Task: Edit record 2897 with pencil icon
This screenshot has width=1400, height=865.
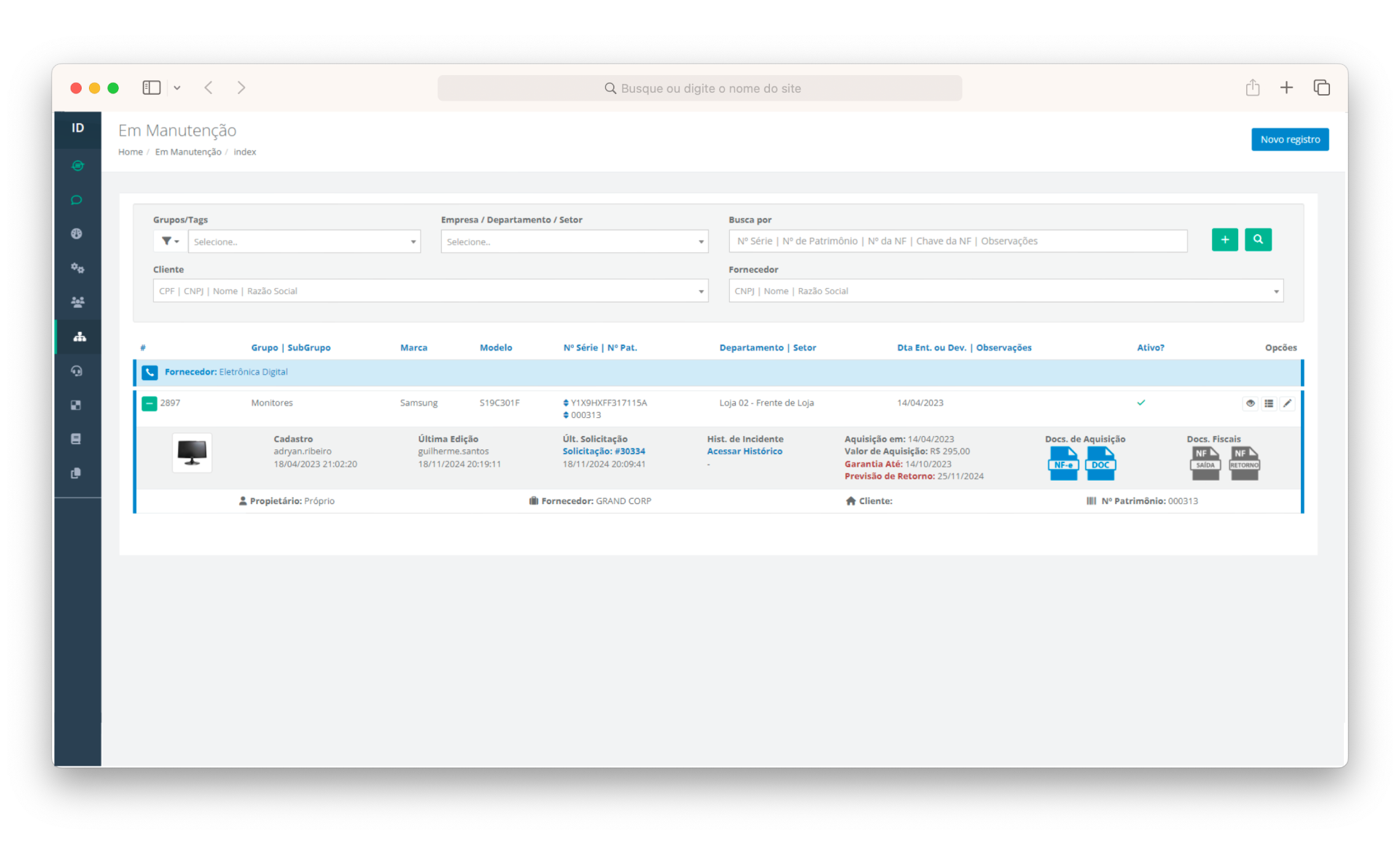Action: pos(1288,403)
